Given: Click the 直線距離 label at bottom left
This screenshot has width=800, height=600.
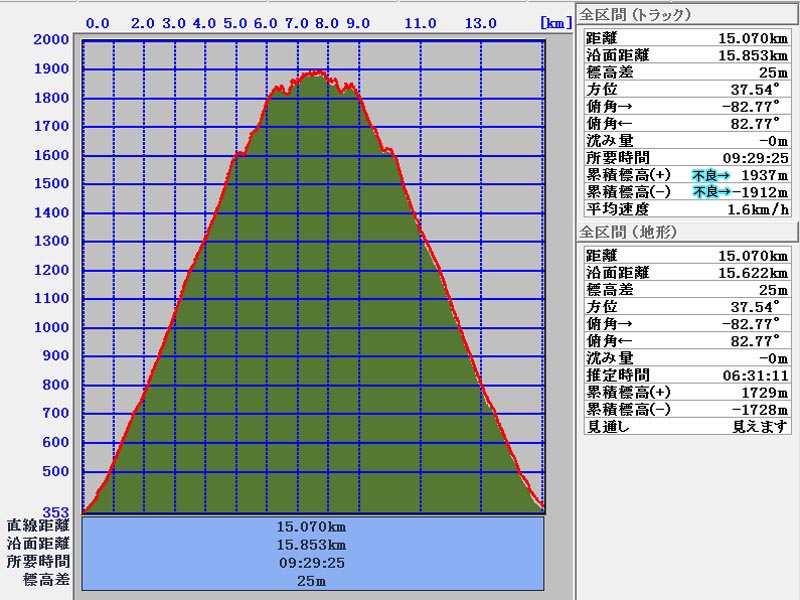Looking at the screenshot, I should coord(38,525).
